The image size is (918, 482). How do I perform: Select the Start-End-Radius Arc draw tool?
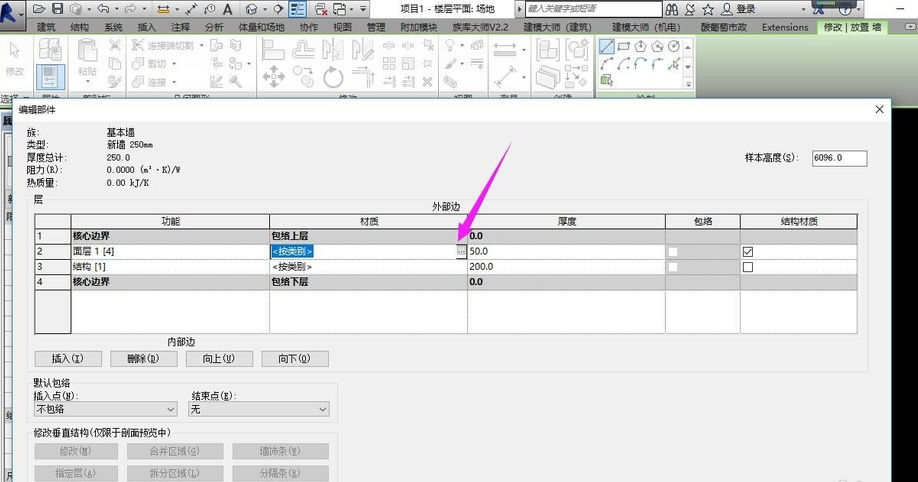pyautogui.click(x=607, y=64)
